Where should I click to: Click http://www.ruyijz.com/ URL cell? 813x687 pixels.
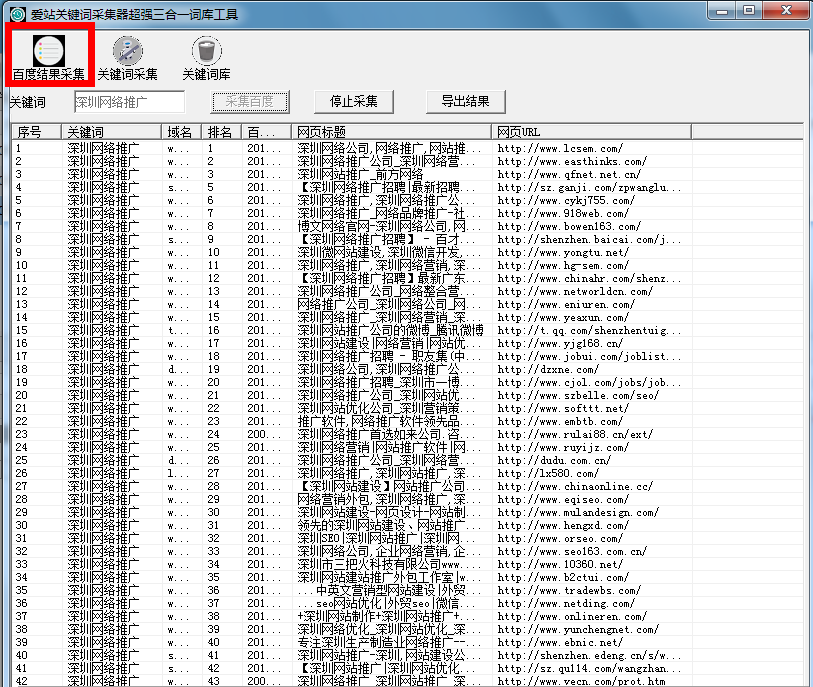coord(563,447)
